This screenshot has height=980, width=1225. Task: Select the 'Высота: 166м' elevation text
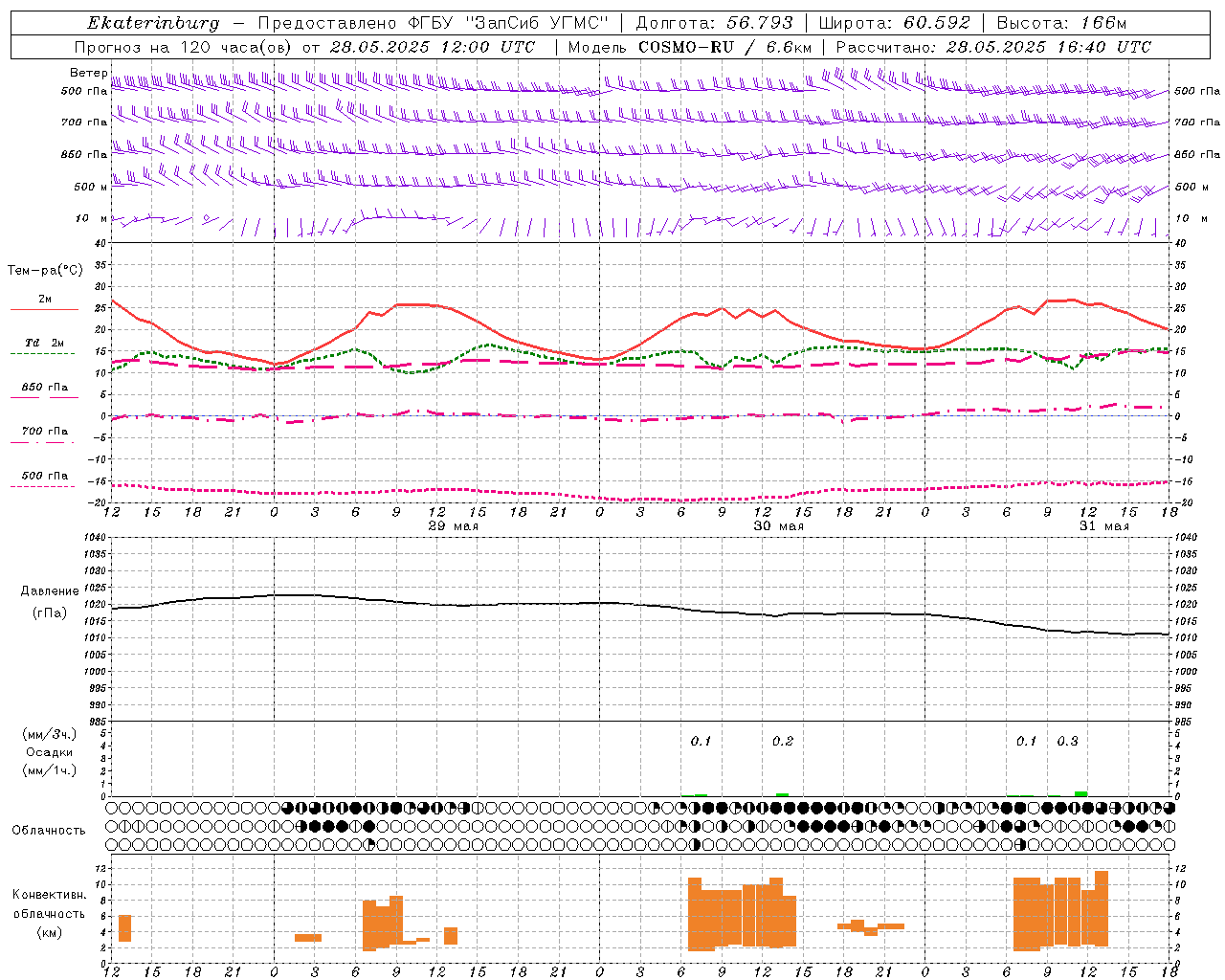pyautogui.click(x=1061, y=23)
